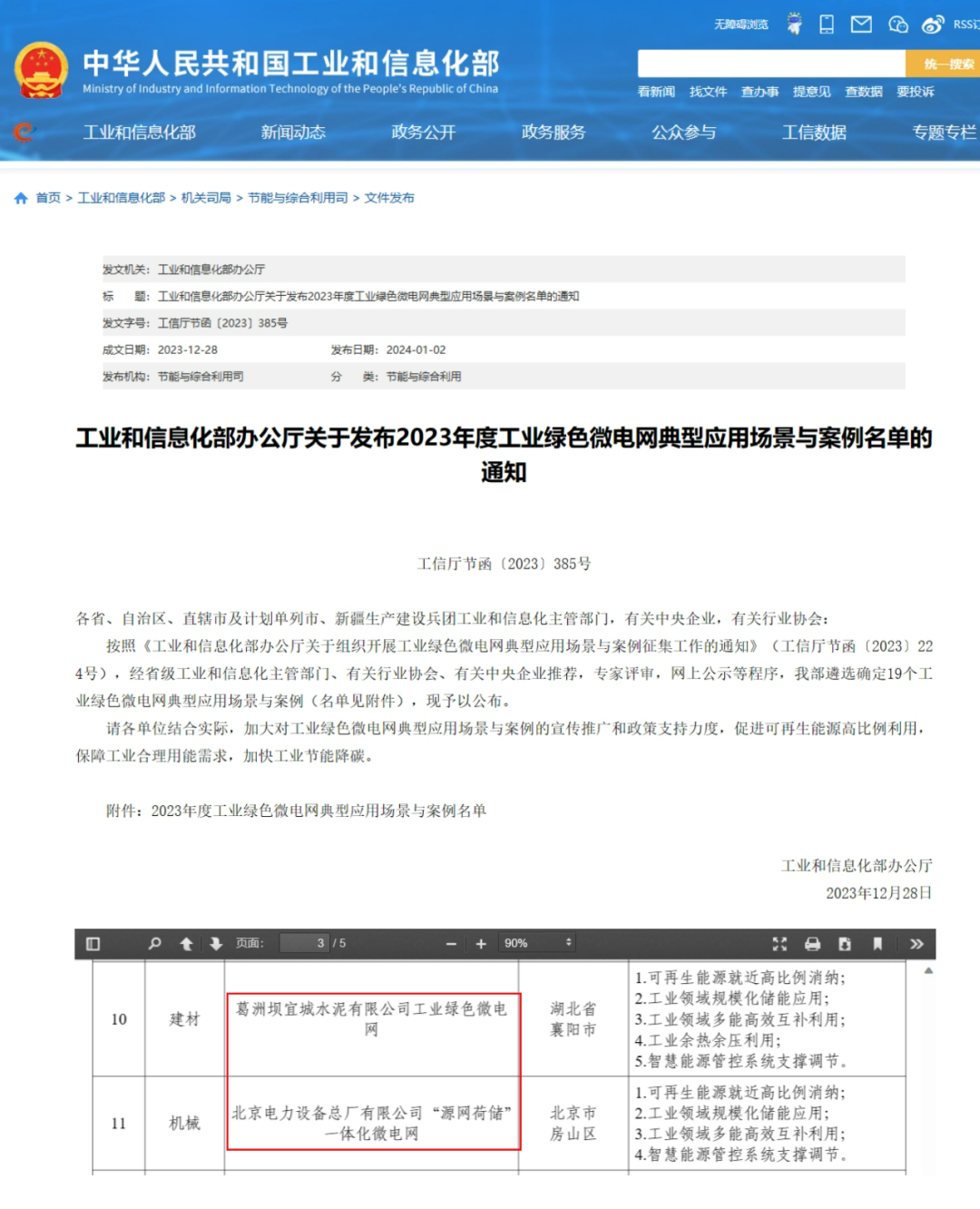Image resolution: width=980 pixels, height=1209 pixels.
Task: Open the RSS subscription link
Action: click(965, 25)
